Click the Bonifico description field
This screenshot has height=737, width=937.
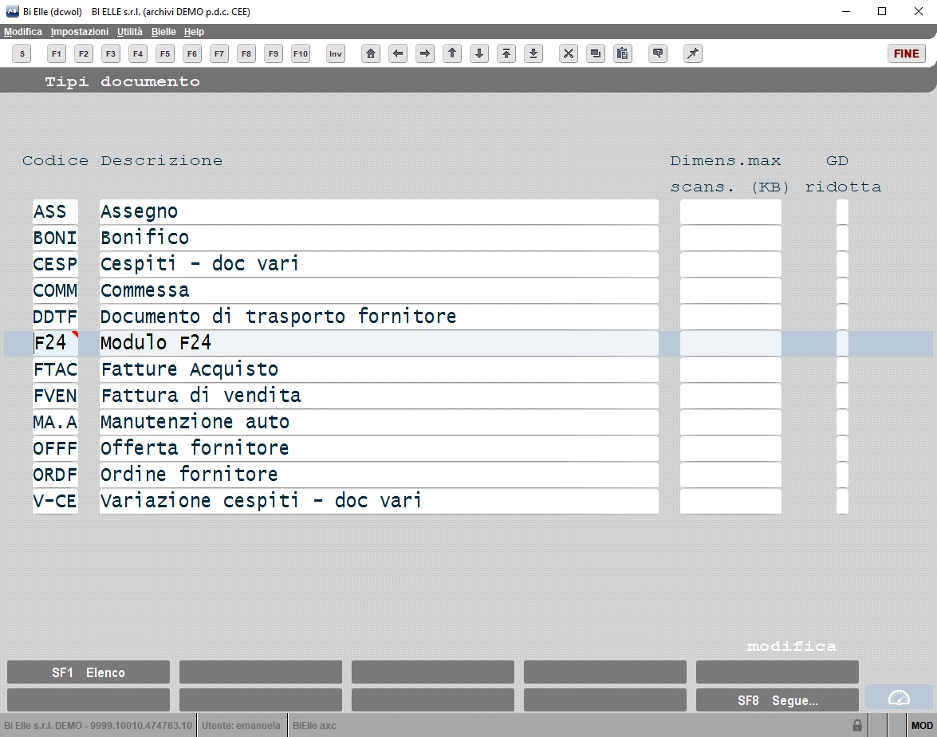pos(379,238)
